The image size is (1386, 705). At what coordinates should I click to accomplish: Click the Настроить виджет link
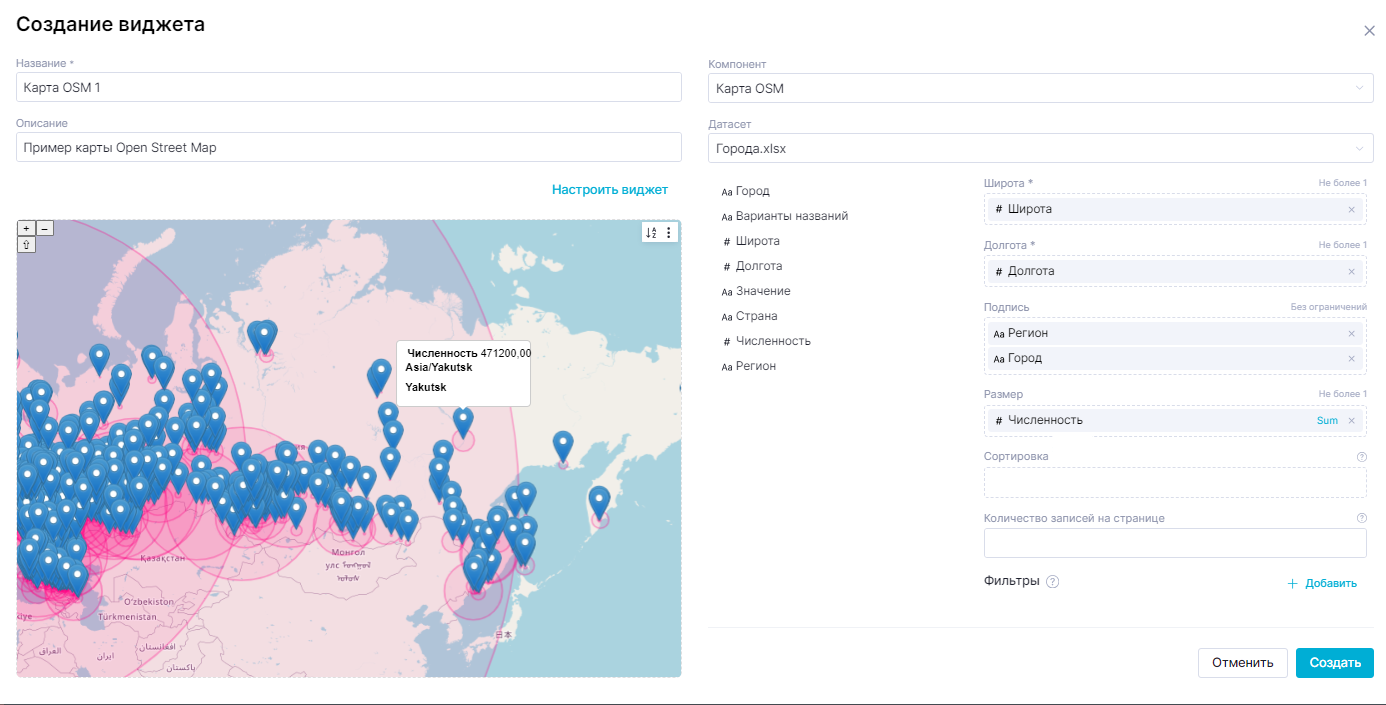click(x=609, y=189)
